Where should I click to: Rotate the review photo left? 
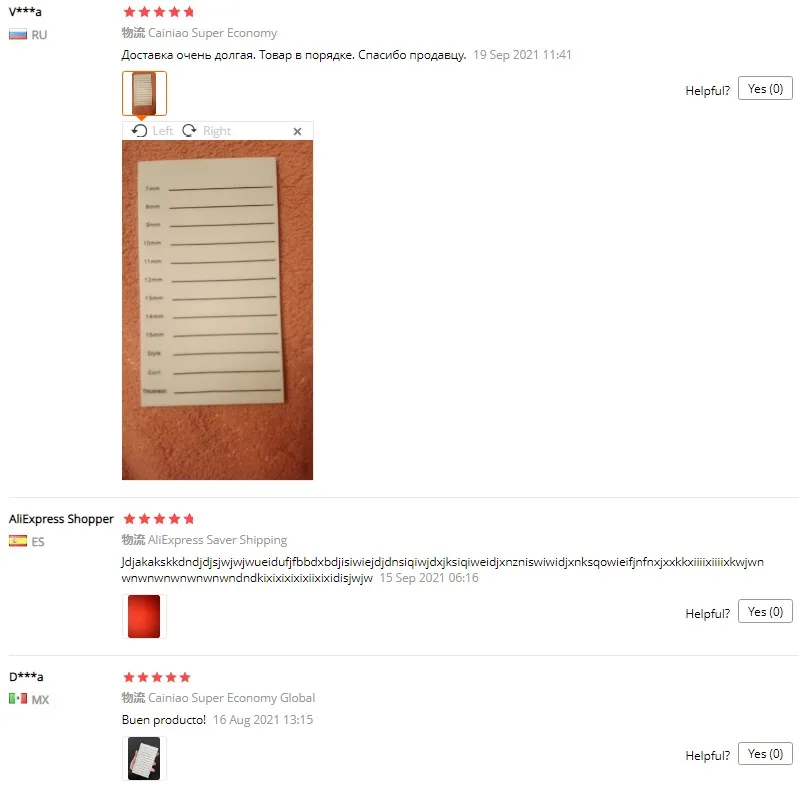[x=152, y=131]
